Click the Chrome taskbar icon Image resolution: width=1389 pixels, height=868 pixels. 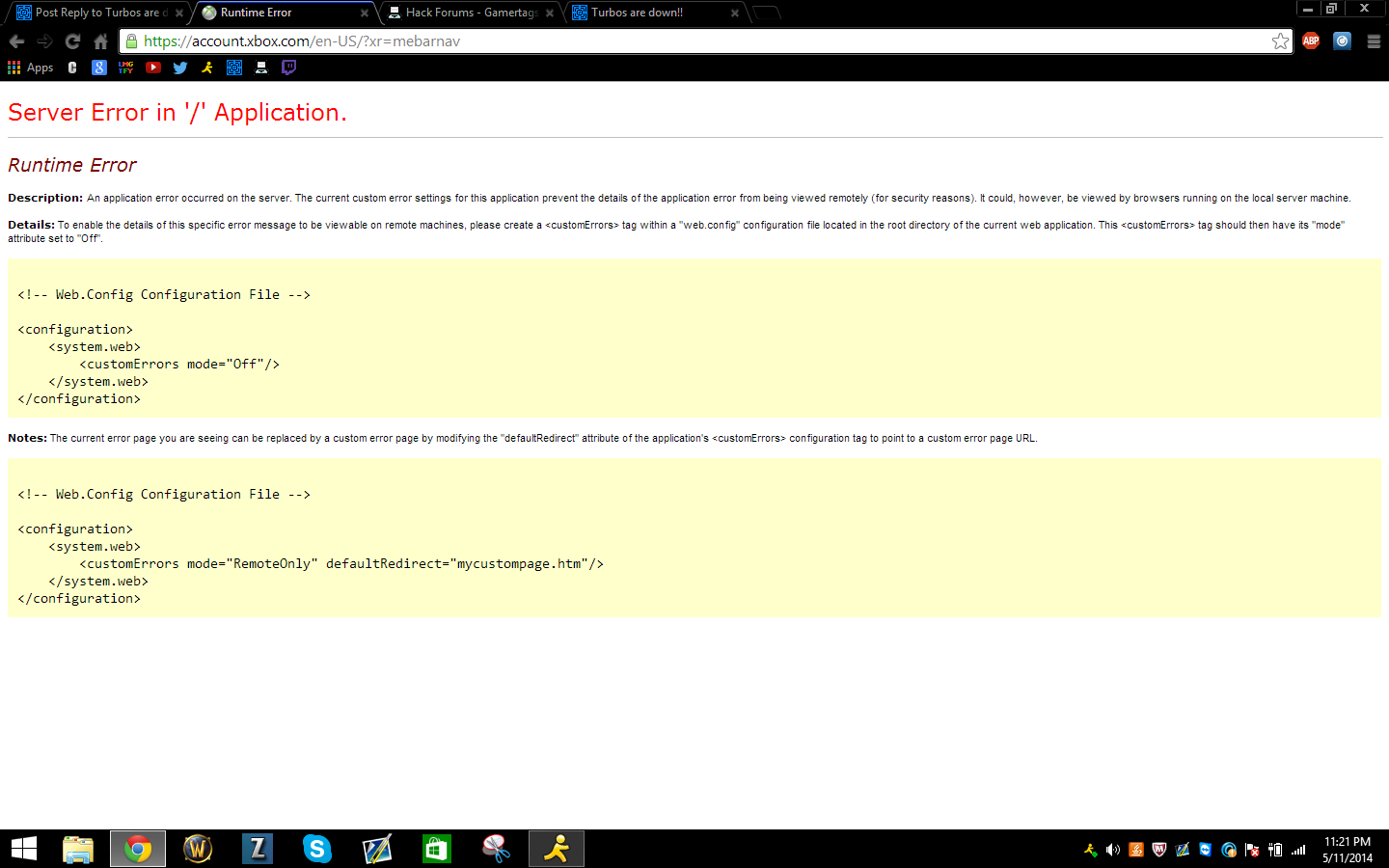(138, 849)
